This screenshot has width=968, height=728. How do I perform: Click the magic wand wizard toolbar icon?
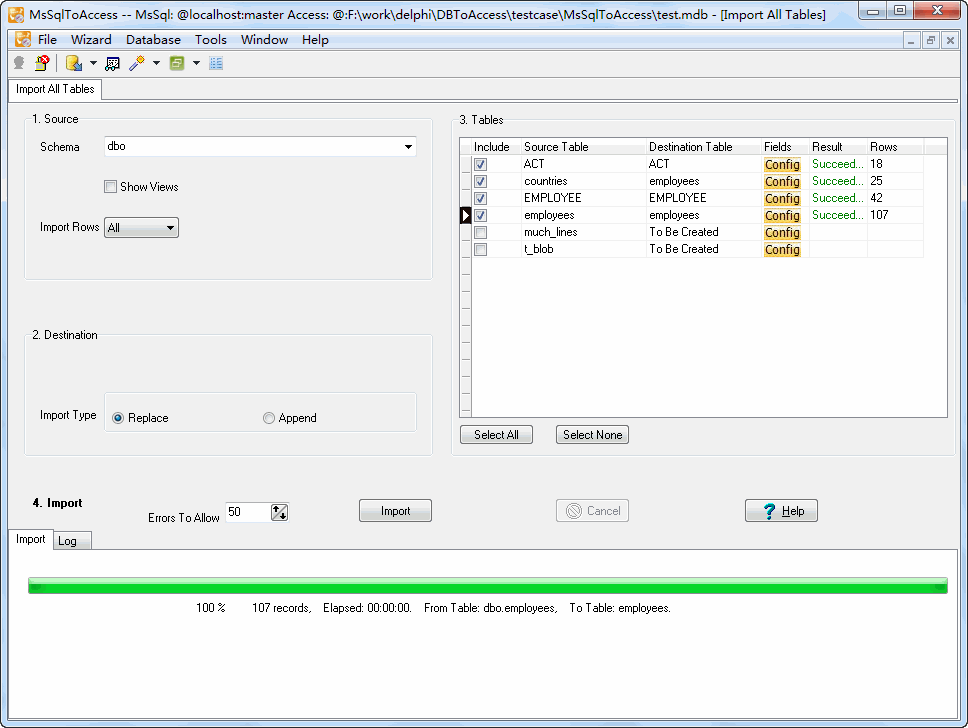(x=136, y=63)
